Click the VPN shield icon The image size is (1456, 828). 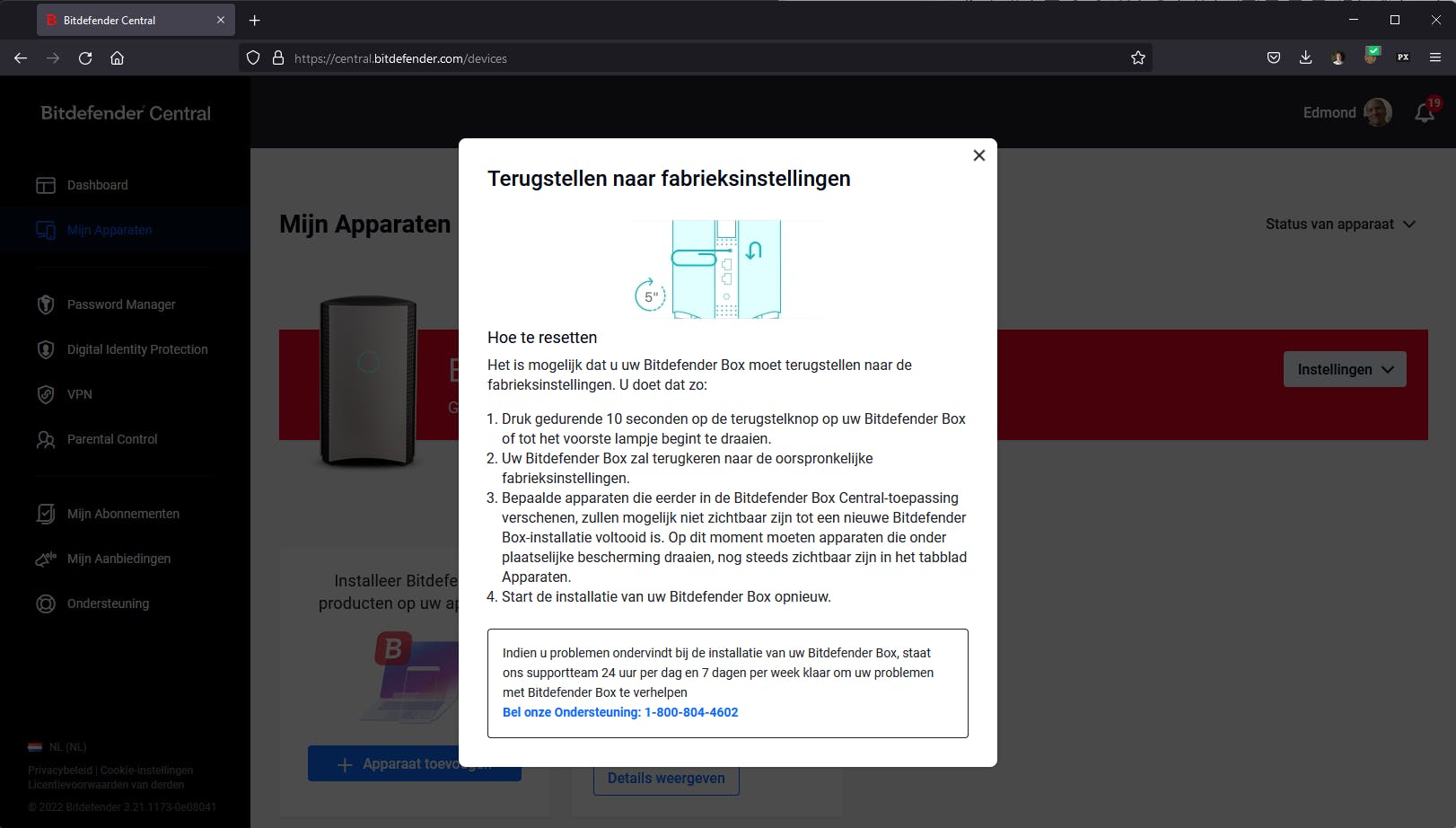[x=46, y=394]
